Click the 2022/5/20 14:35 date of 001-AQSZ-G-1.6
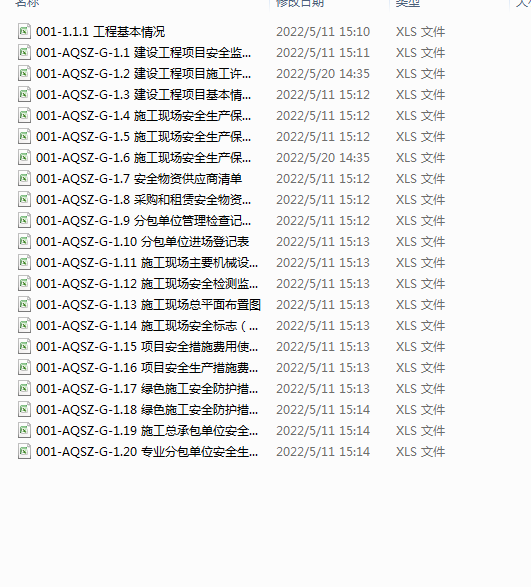The width and height of the screenshot is (531, 587). tap(323, 158)
